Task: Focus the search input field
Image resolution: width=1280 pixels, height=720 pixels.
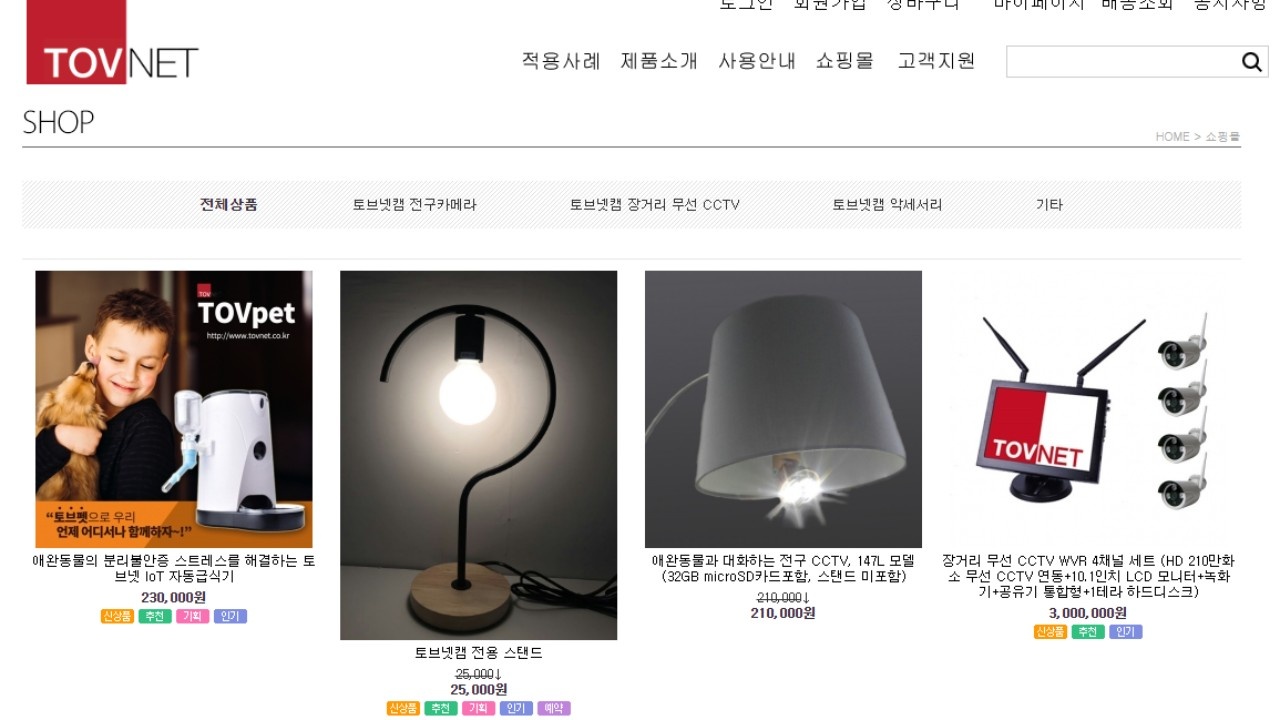Action: (x=1122, y=62)
